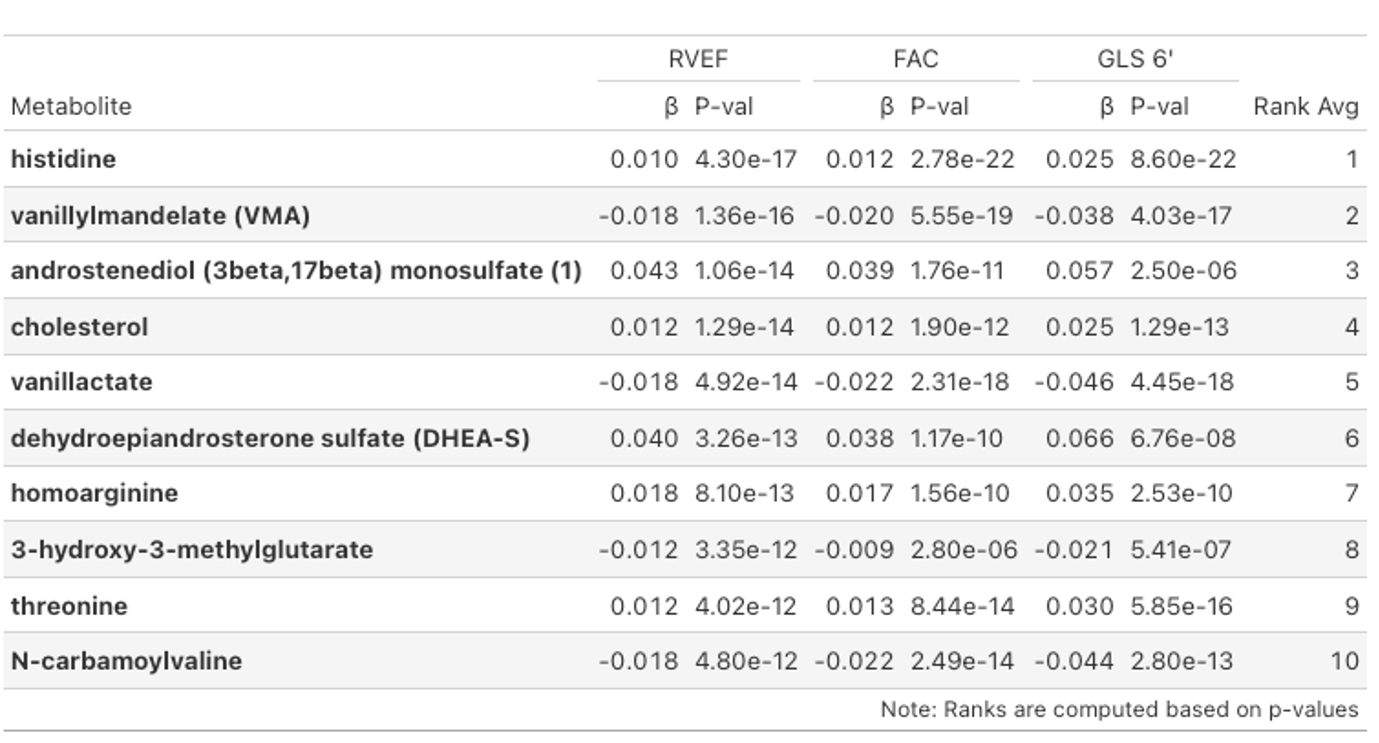
Task: Click androstenediol (3beta,17beta) monosulfate (1) row
Action: (296, 271)
